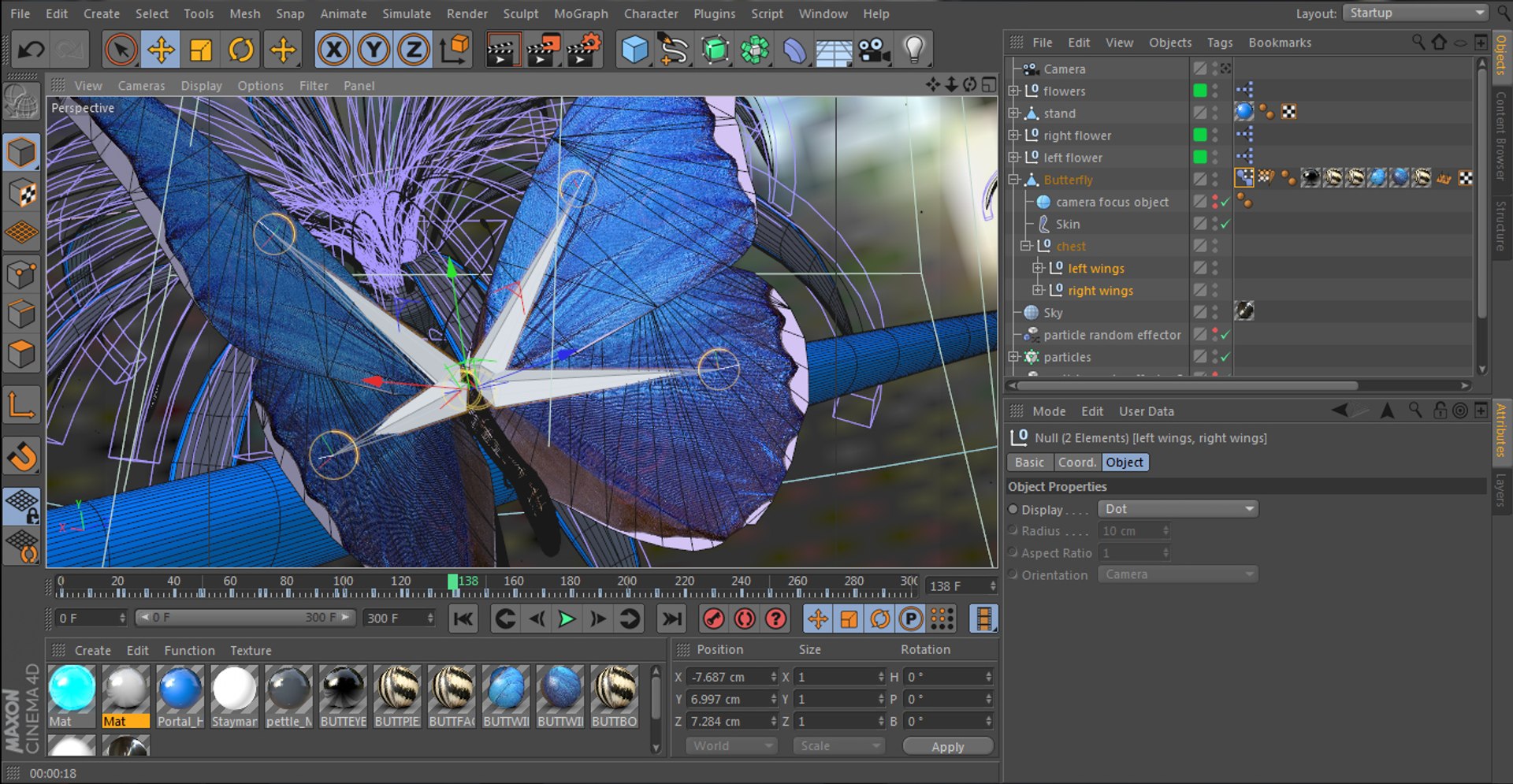Expand the left wings null
Viewport: 1513px width, 784px height.
click(1039, 268)
